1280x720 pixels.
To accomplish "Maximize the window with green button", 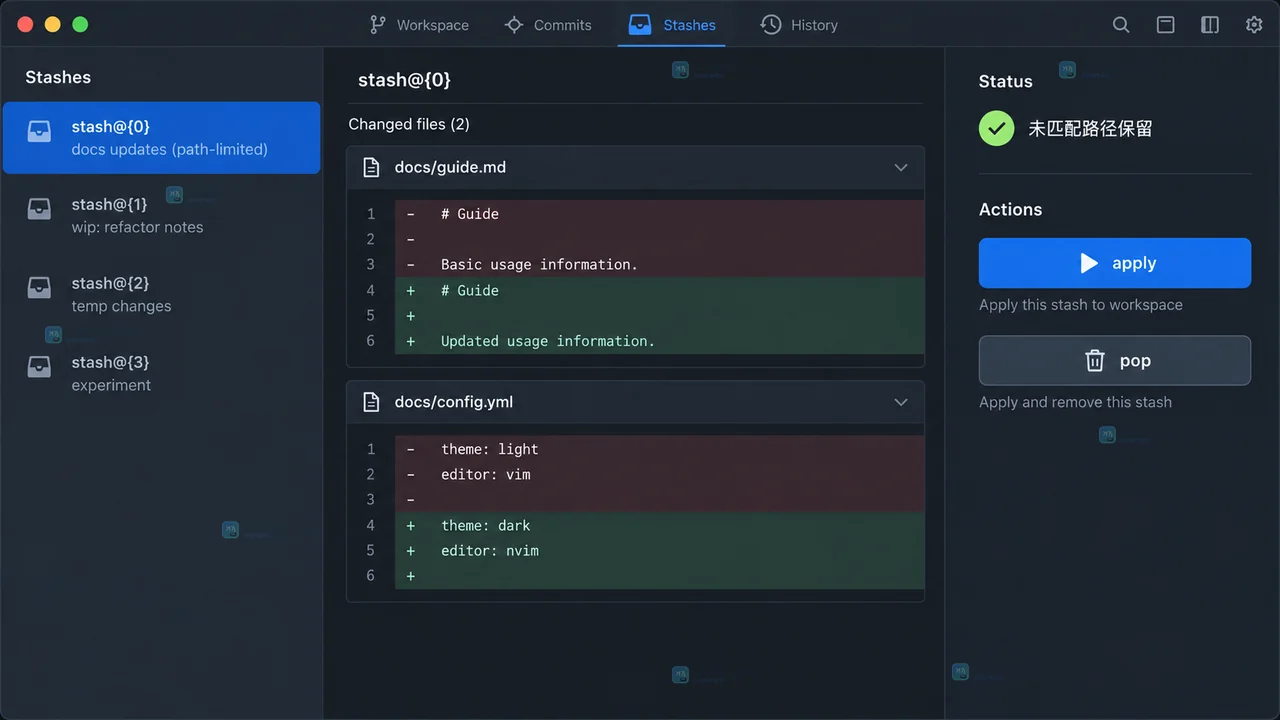I will (x=80, y=24).
